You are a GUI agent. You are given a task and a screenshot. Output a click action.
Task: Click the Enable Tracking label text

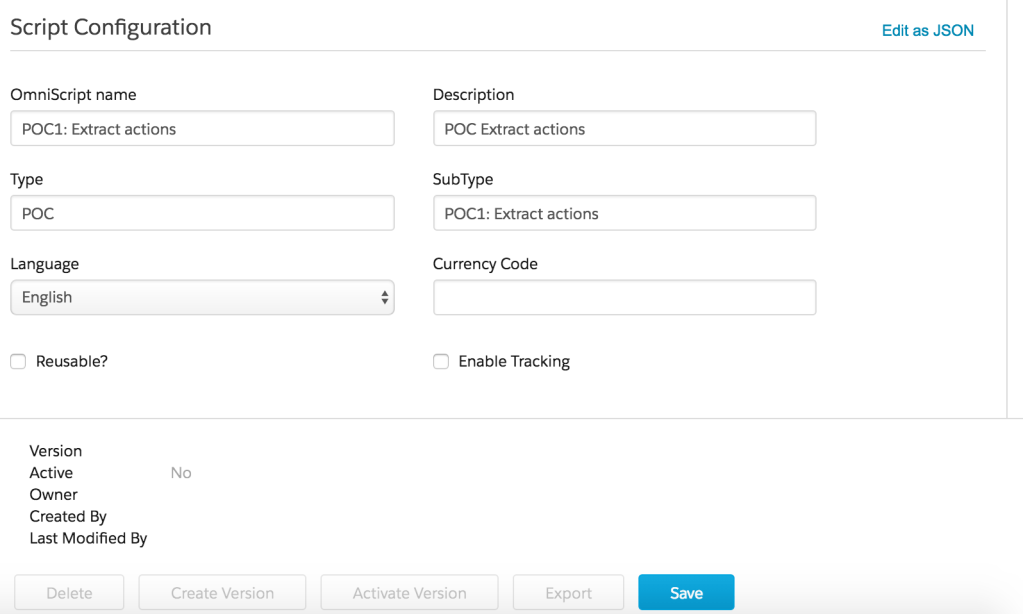[x=514, y=361]
